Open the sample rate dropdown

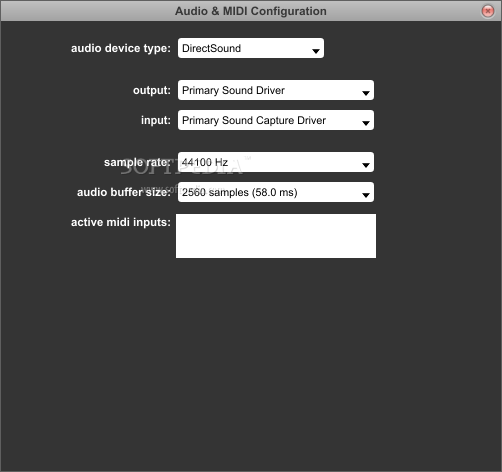coord(276,162)
